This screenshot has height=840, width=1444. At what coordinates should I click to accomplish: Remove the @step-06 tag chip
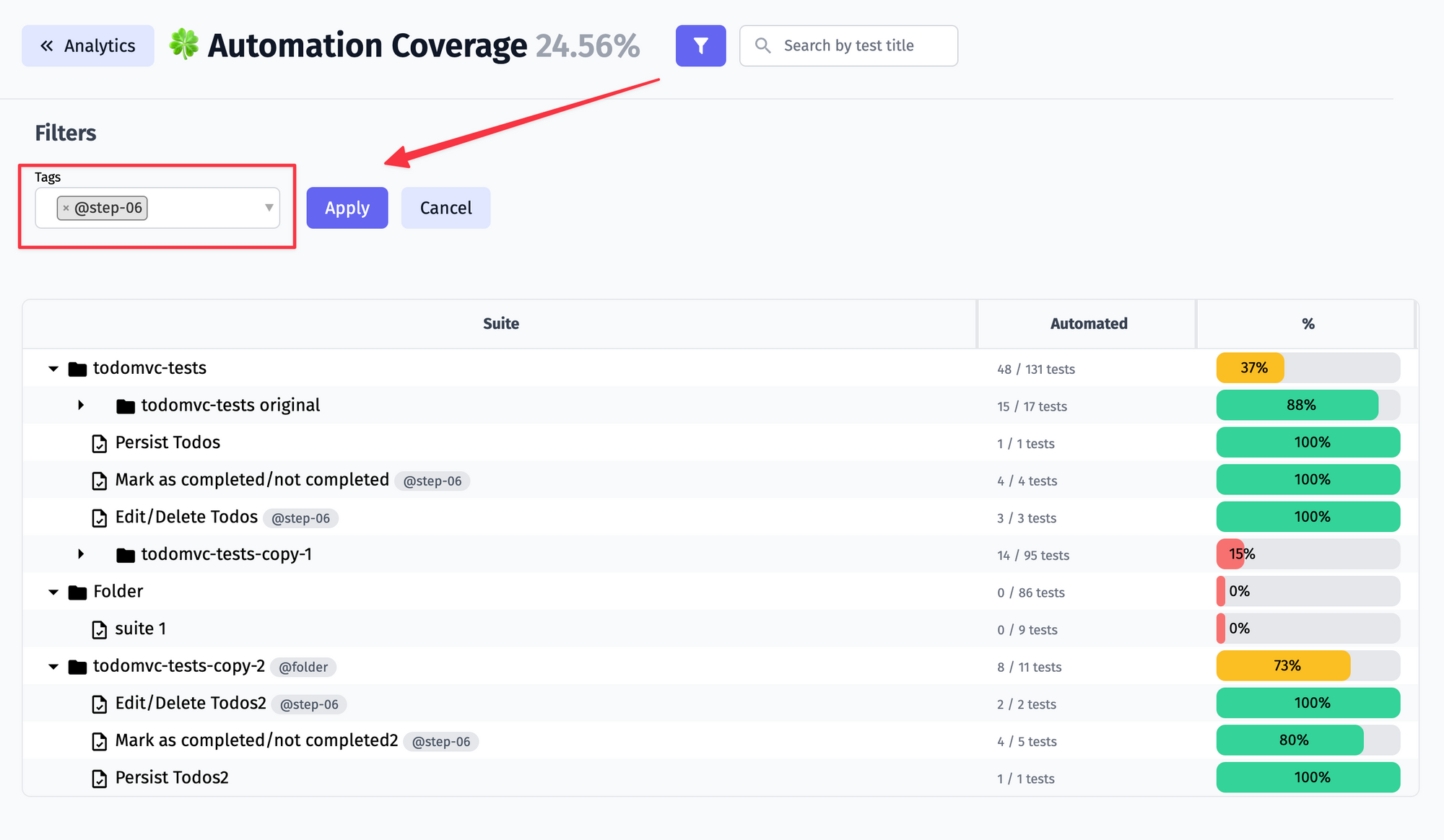[x=66, y=208]
